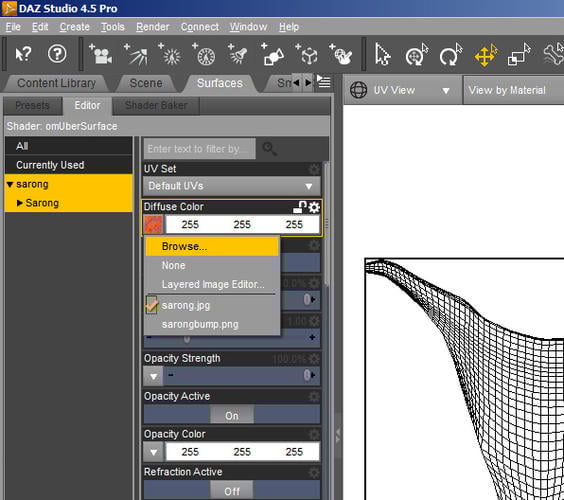Toggle the Diffuse Color lock icon
The width and height of the screenshot is (564, 500).
point(300,207)
